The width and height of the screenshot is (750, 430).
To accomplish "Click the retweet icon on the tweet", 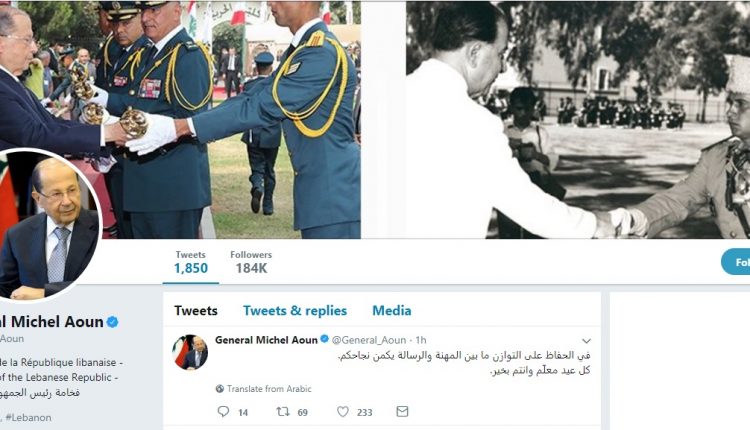I will (283, 411).
